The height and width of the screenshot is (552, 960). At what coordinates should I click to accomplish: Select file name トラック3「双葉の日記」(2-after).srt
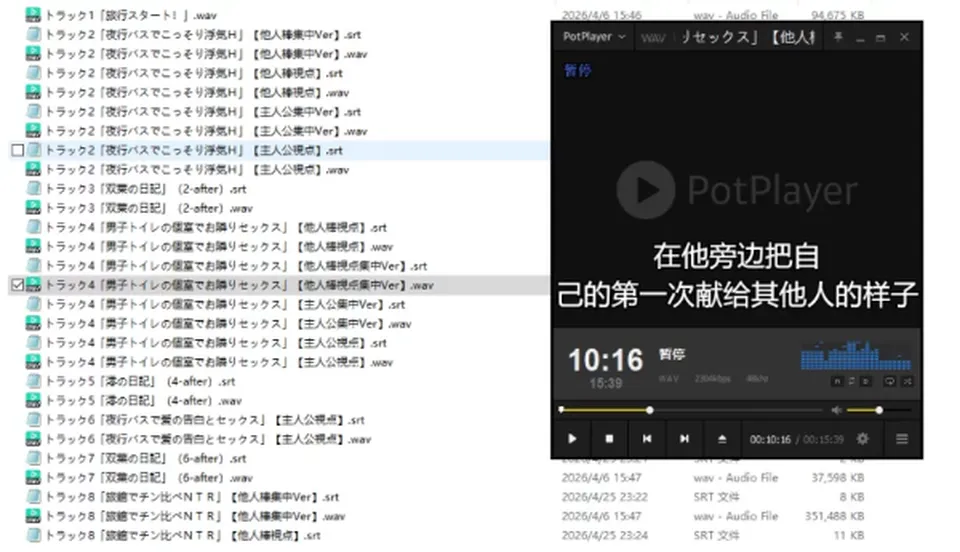[146, 189]
